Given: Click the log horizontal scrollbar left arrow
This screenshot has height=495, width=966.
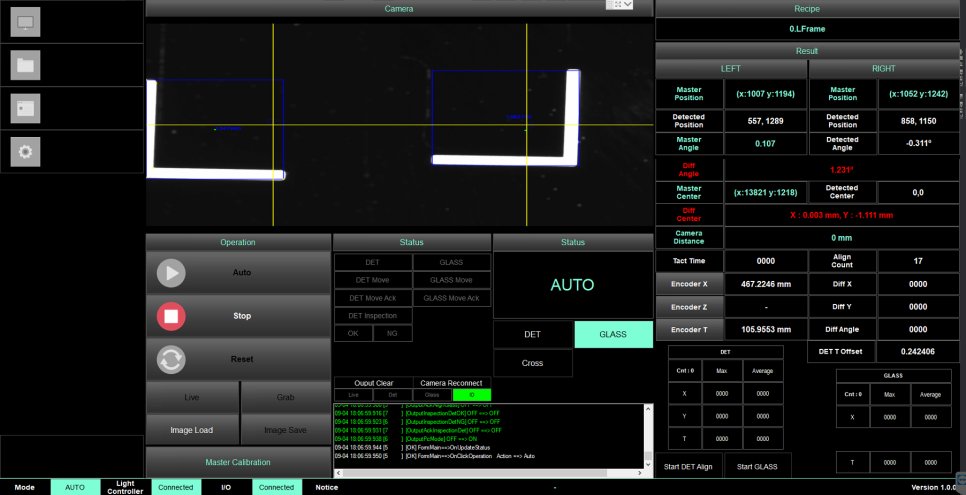Looking at the screenshot, I should pyautogui.click(x=338, y=473).
